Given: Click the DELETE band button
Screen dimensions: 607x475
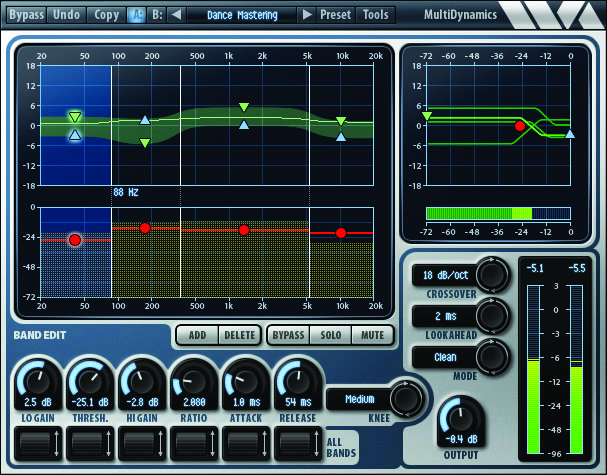Looking at the screenshot, I should coord(240,335).
